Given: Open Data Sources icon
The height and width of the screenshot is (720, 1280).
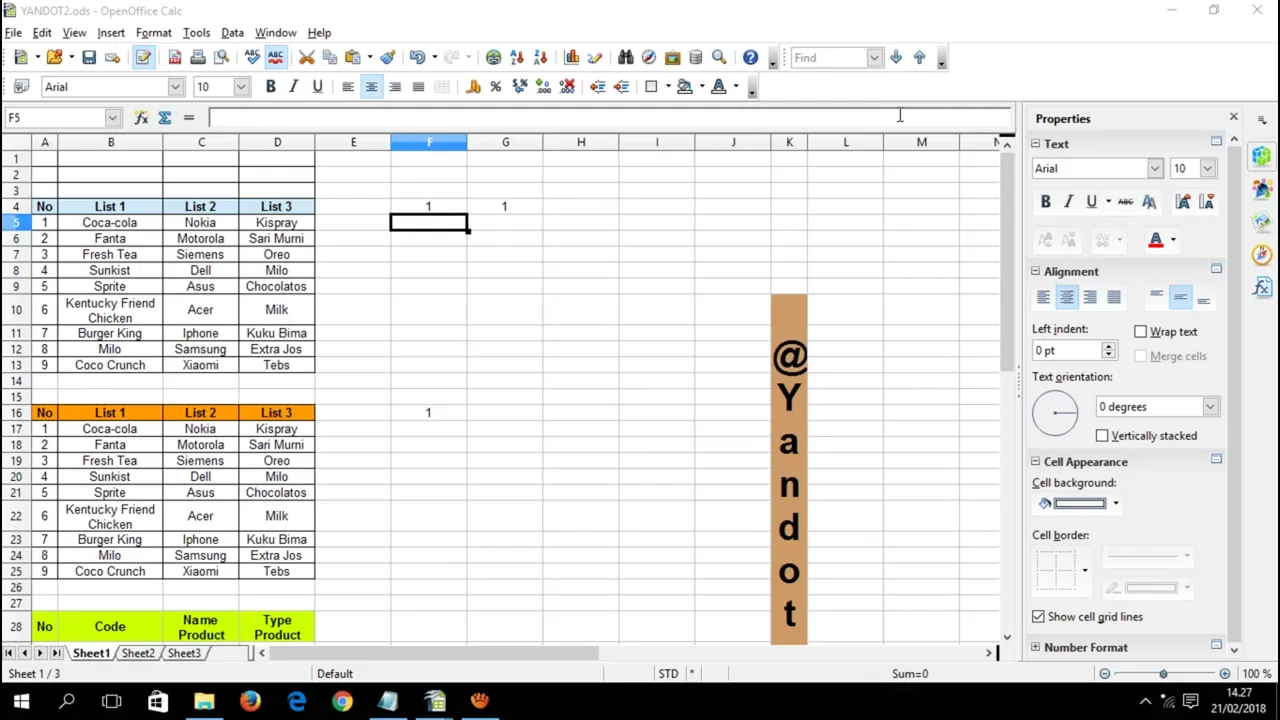Looking at the screenshot, I should 696,58.
